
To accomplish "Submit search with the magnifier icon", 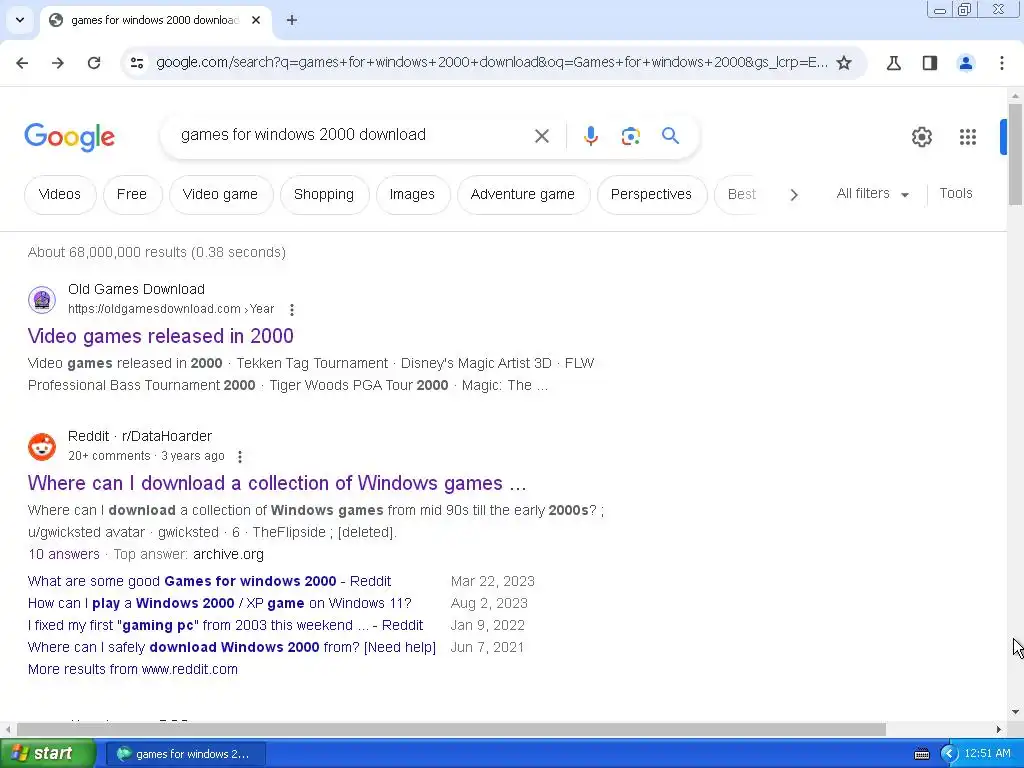I will [x=670, y=136].
